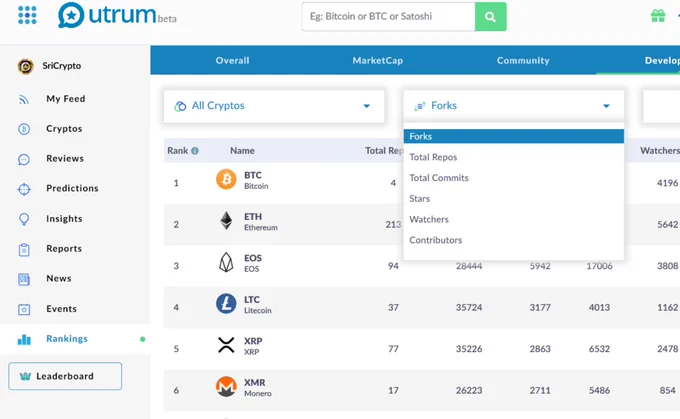Click the Watchers column header
This screenshot has height=419, width=680.
point(660,151)
